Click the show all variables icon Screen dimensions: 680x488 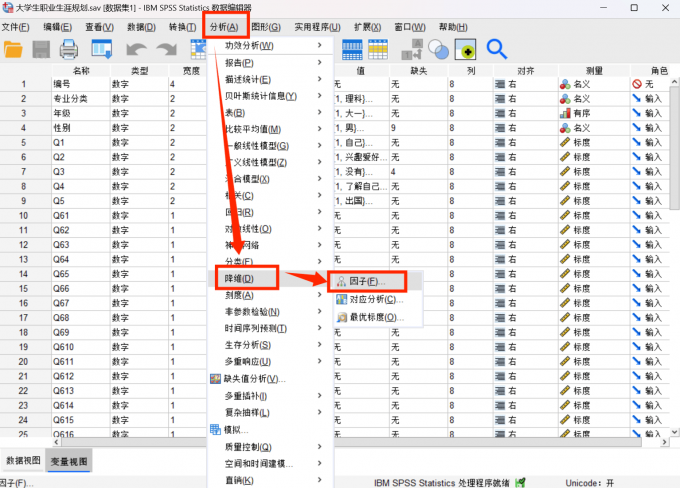tap(465, 49)
